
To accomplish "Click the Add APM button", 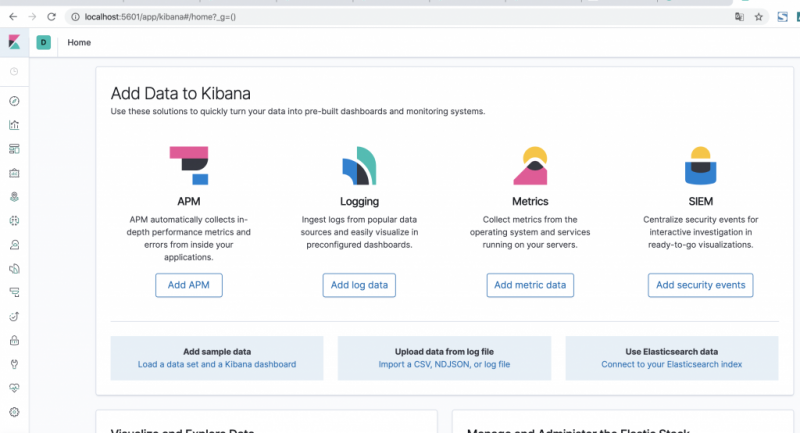I will 189,285.
